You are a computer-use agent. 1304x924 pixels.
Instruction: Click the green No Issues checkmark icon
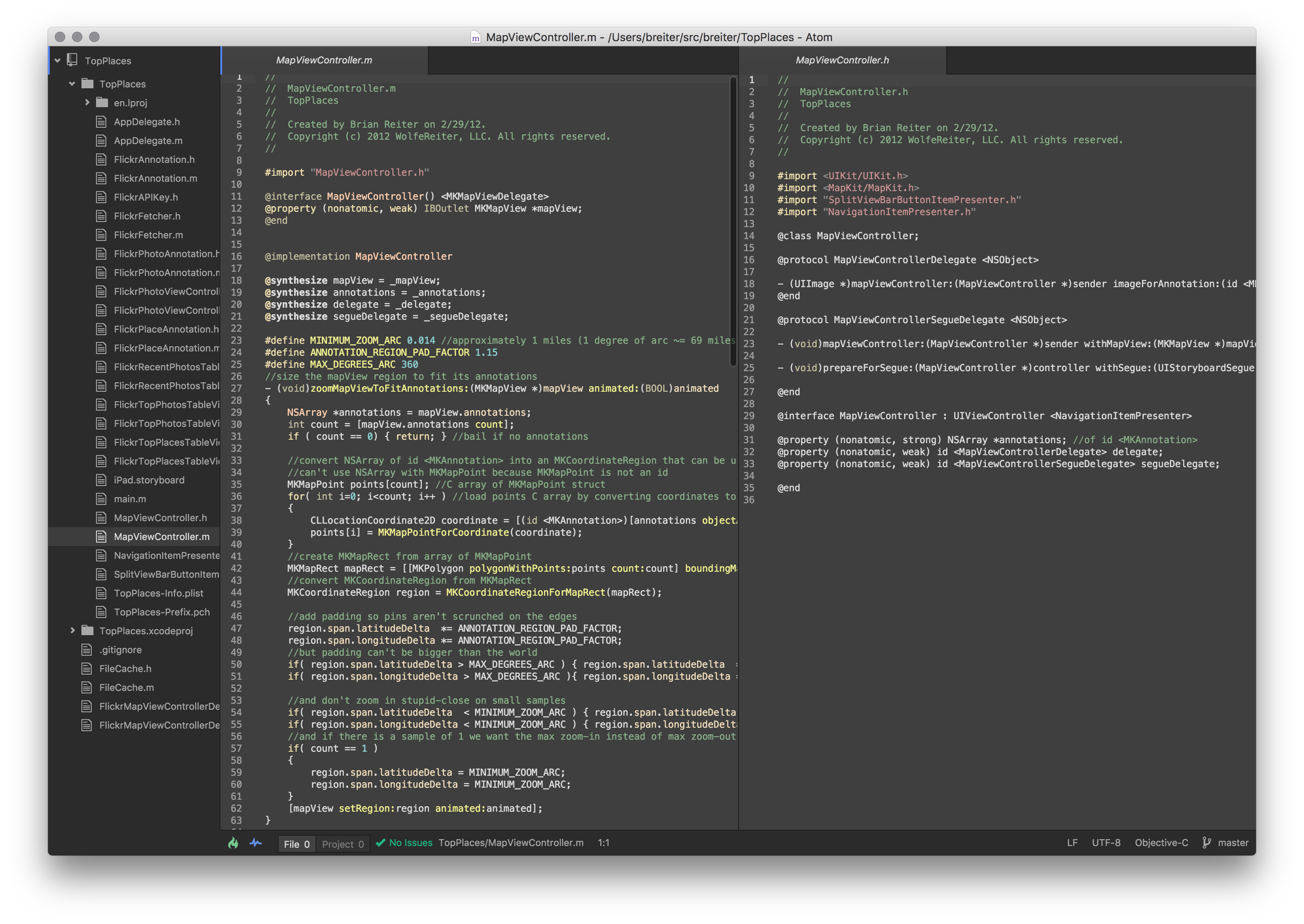click(x=381, y=843)
